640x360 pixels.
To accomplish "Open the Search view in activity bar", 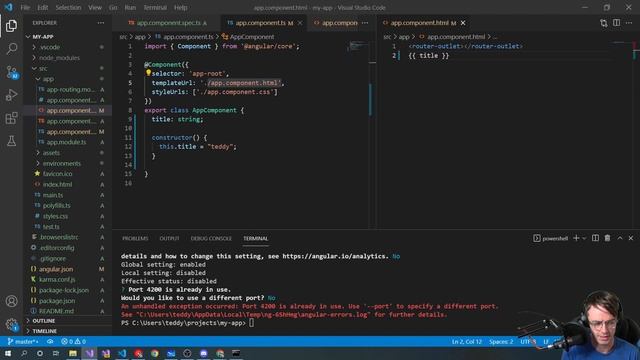I will pyautogui.click(x=11, y=49).
